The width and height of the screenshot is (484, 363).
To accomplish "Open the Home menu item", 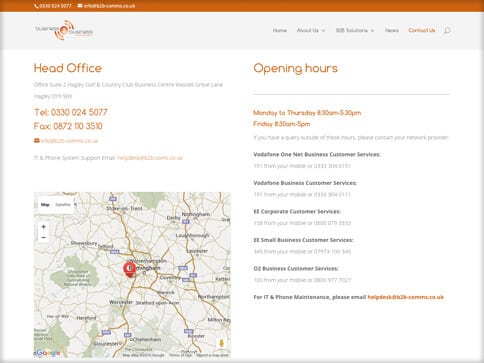I will [280, 30].
